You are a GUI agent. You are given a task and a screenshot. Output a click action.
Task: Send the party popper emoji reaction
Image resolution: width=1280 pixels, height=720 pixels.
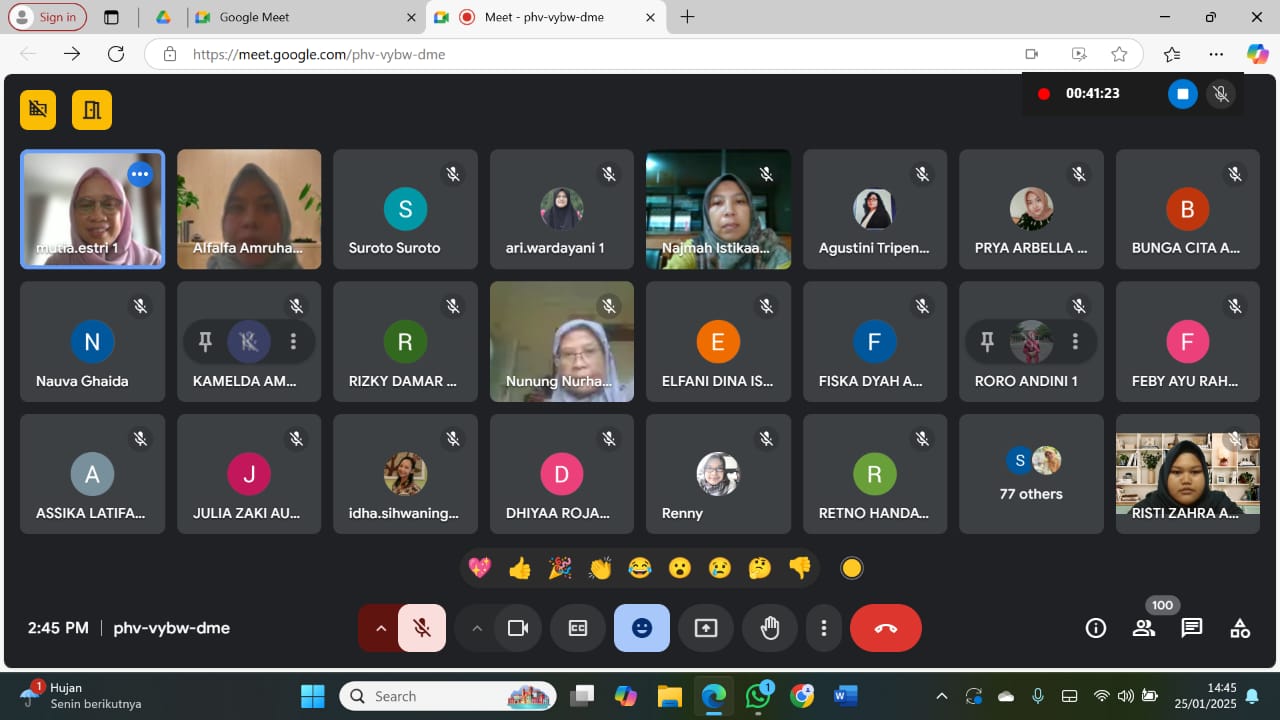click(560, 568)
